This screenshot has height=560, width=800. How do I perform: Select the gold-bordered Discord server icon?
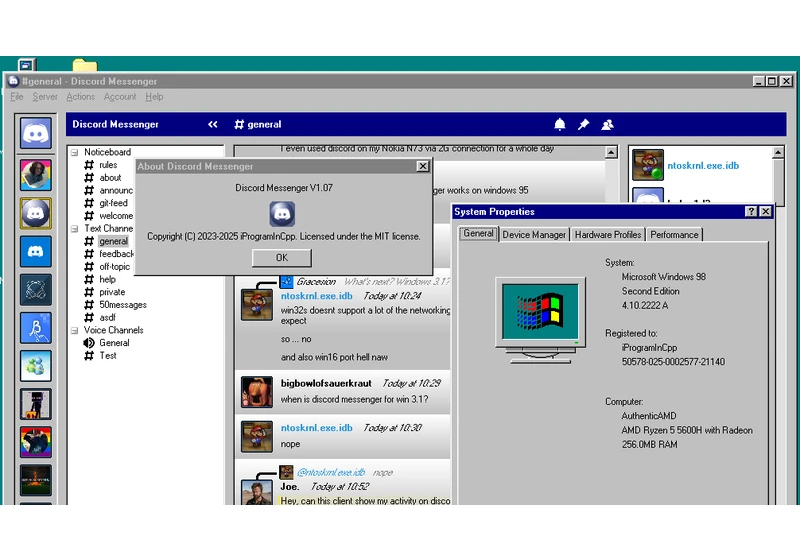pos(36,213)
